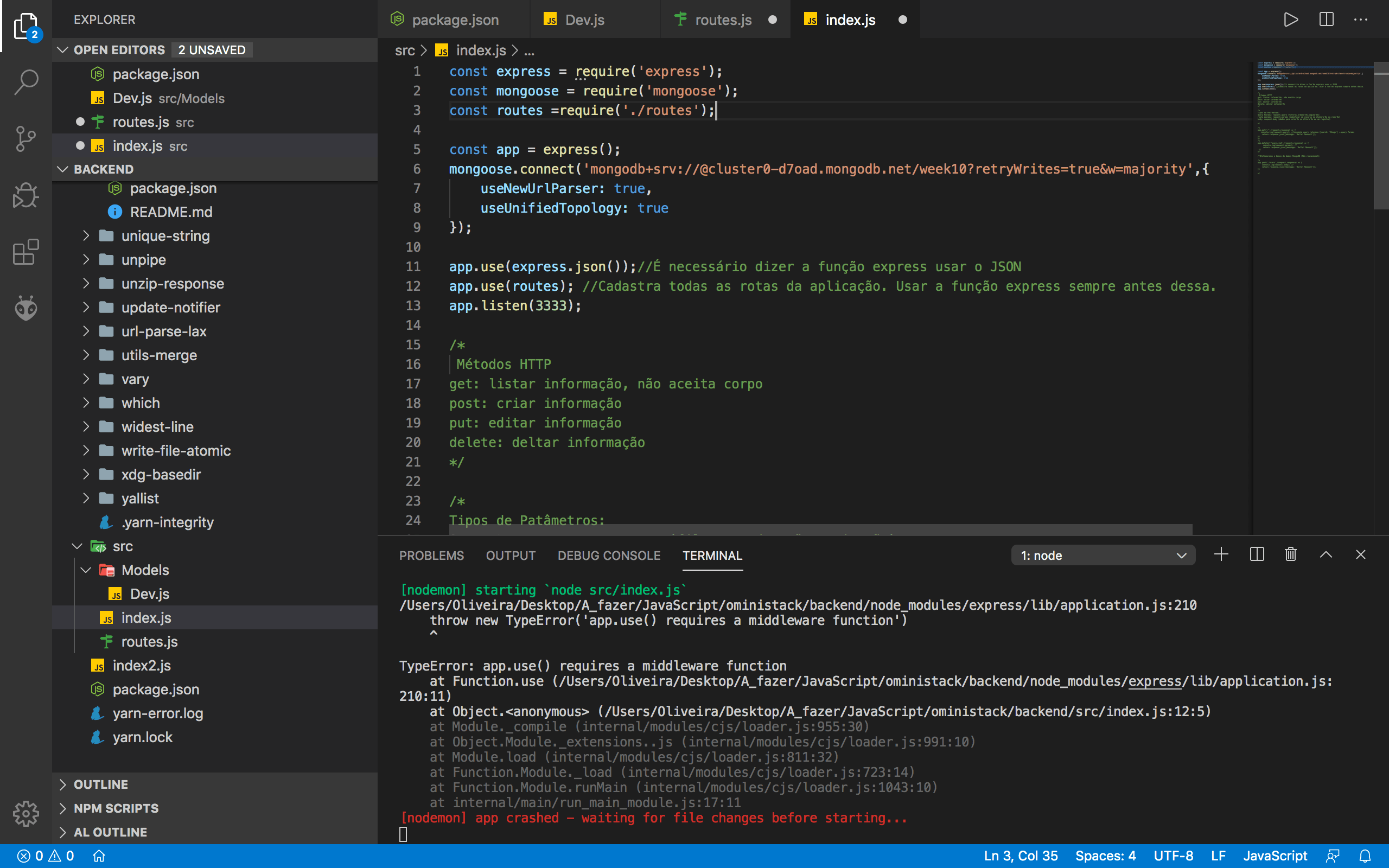Open the terminal selector dropdown '1: node'
Image resolution: width=1389 pixels, height=868 pixels.
click(1103, 555)
